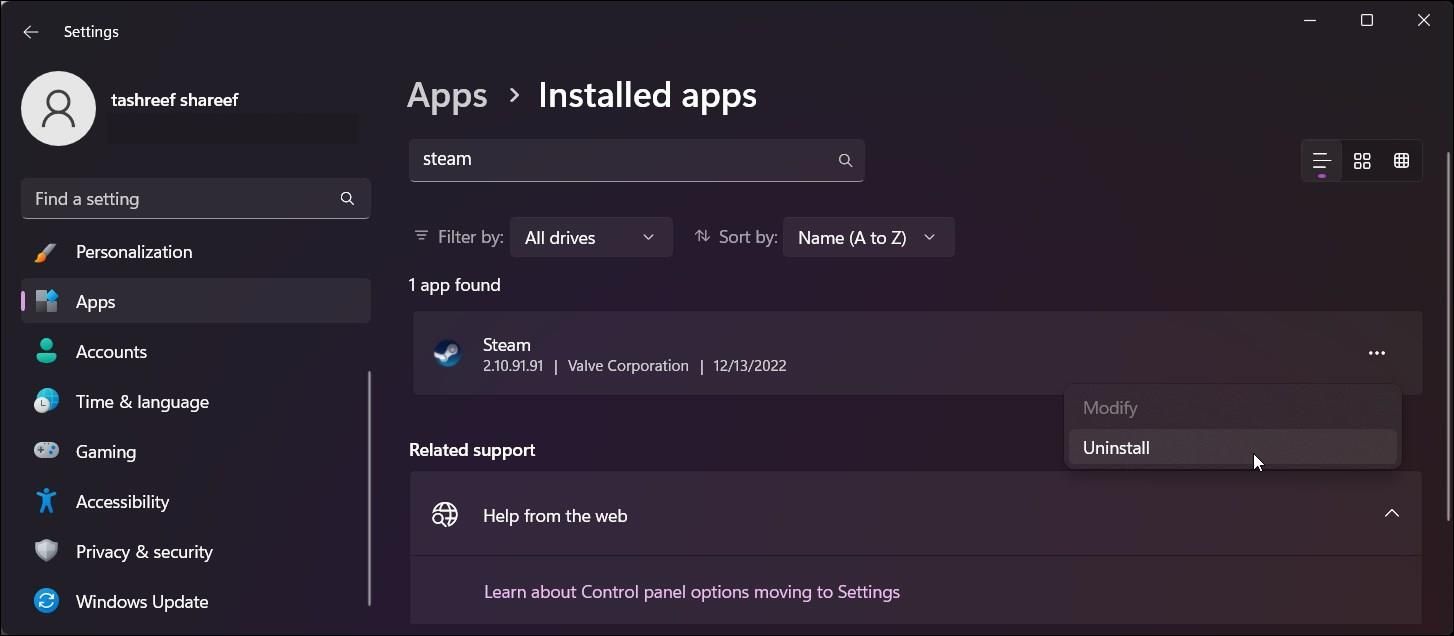
Task: Click the Accounts icon in the sidebar
Action: coord(46,351)
